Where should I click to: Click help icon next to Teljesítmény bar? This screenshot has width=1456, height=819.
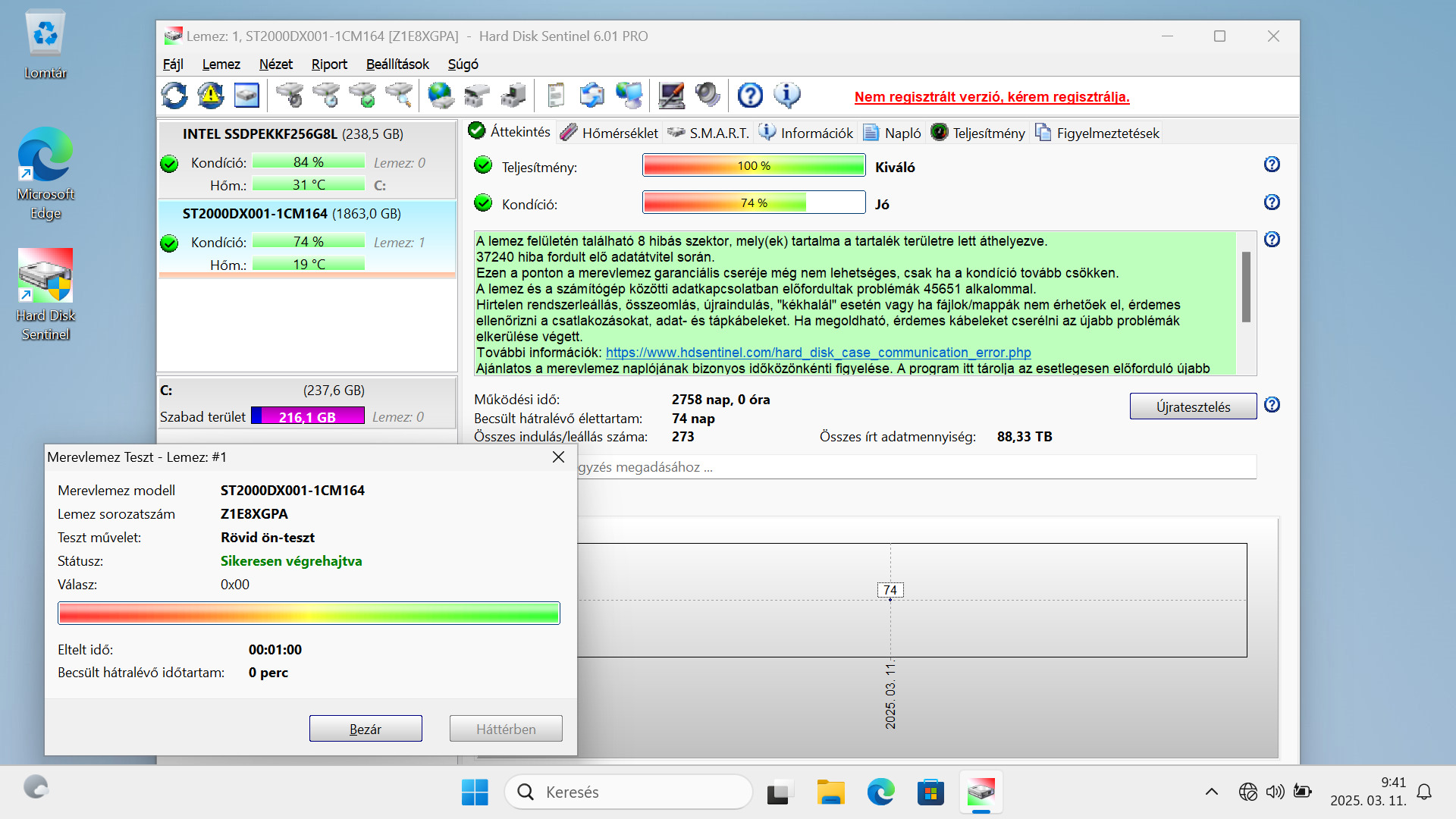point(1272,165)
